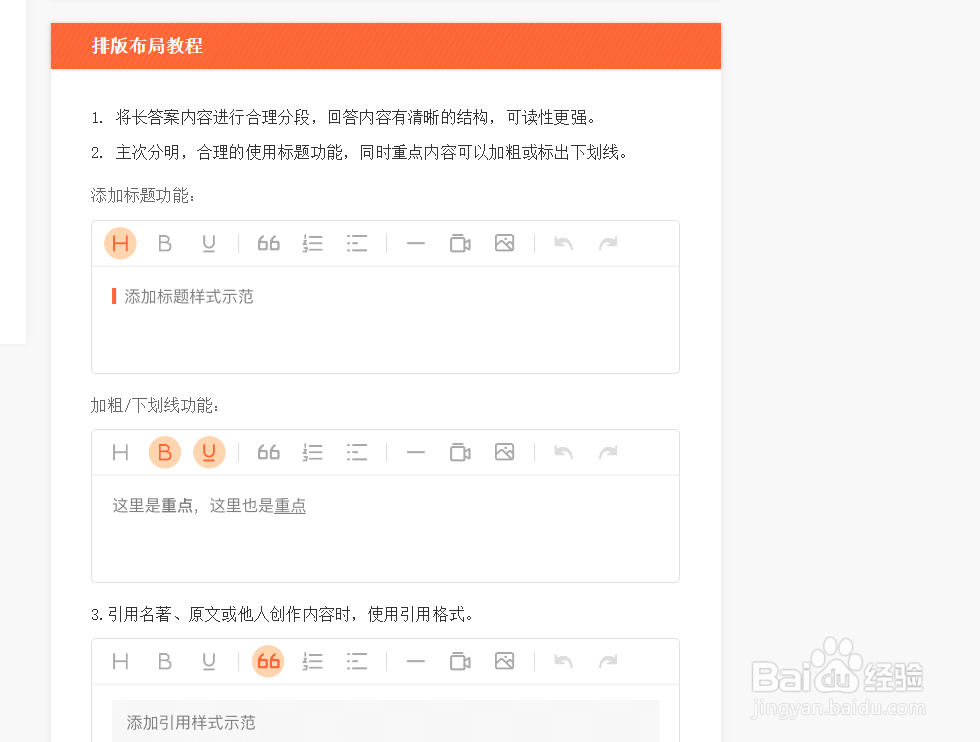Screen dimensions: 980x742
Task: Toggle Underline formatting in the second editor
Action: tap(209, 452)
